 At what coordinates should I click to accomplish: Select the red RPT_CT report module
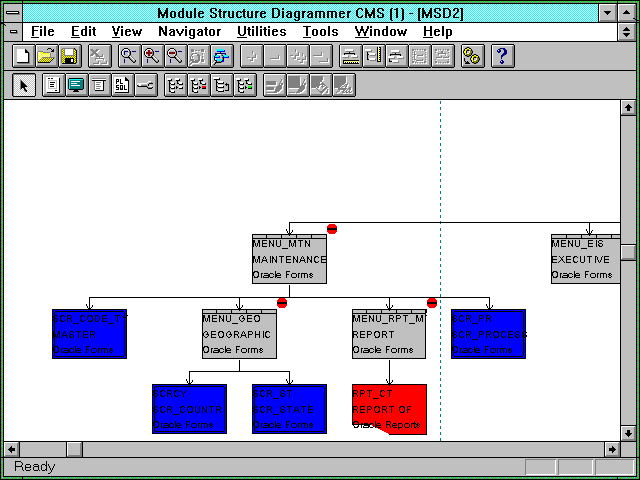pos(389,409)
